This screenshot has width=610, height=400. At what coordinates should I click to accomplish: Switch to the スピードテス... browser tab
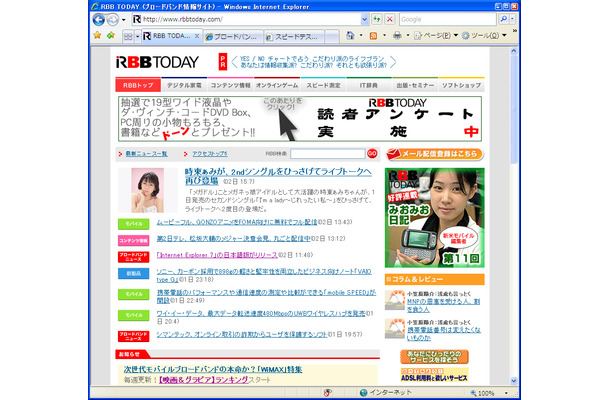294,37
